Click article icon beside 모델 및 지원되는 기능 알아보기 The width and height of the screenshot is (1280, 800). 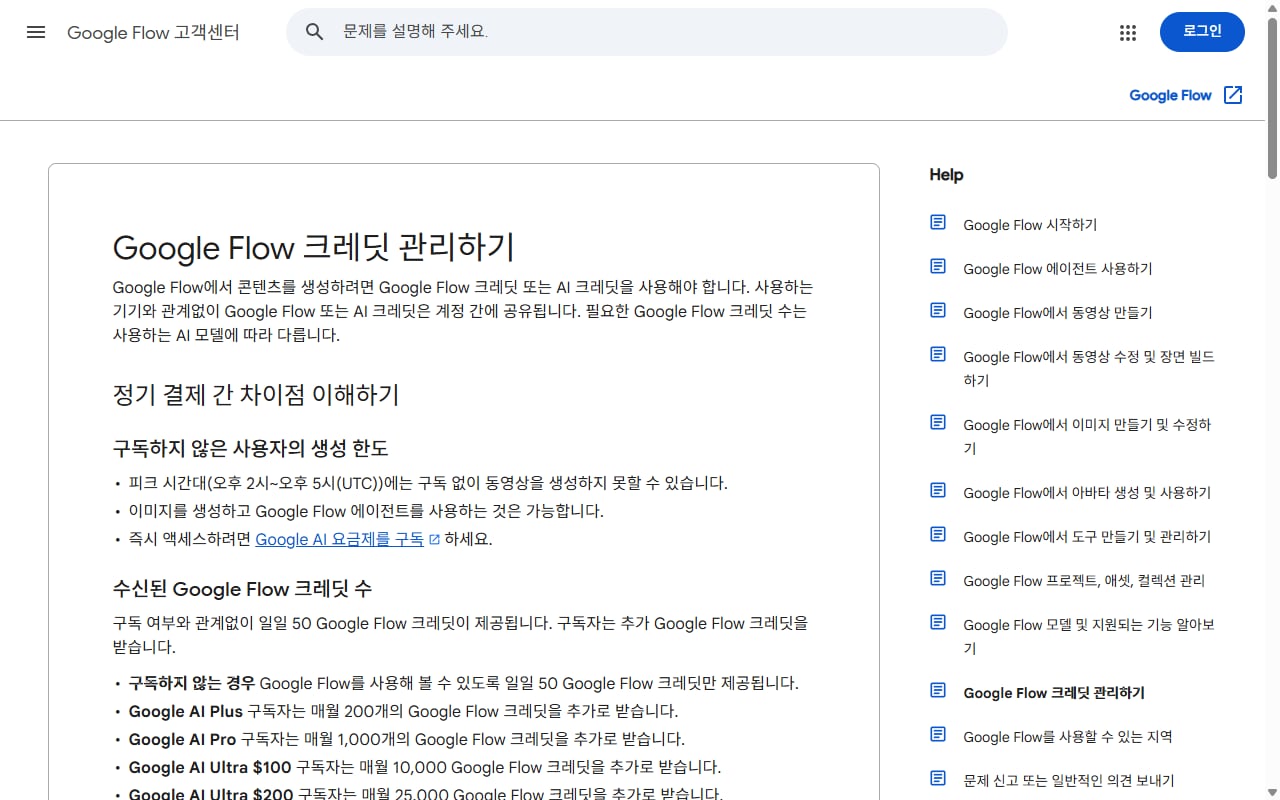point(938,622)
